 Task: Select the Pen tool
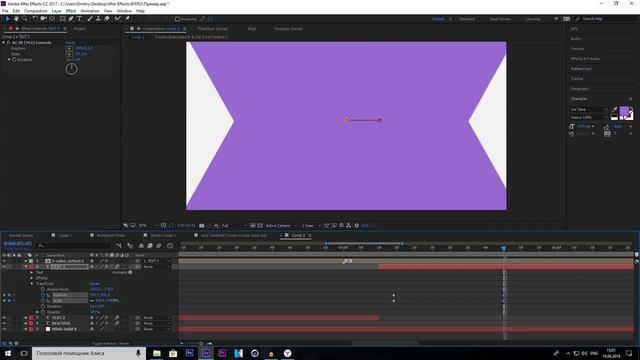pyautogui.click(x=71, y=19)
